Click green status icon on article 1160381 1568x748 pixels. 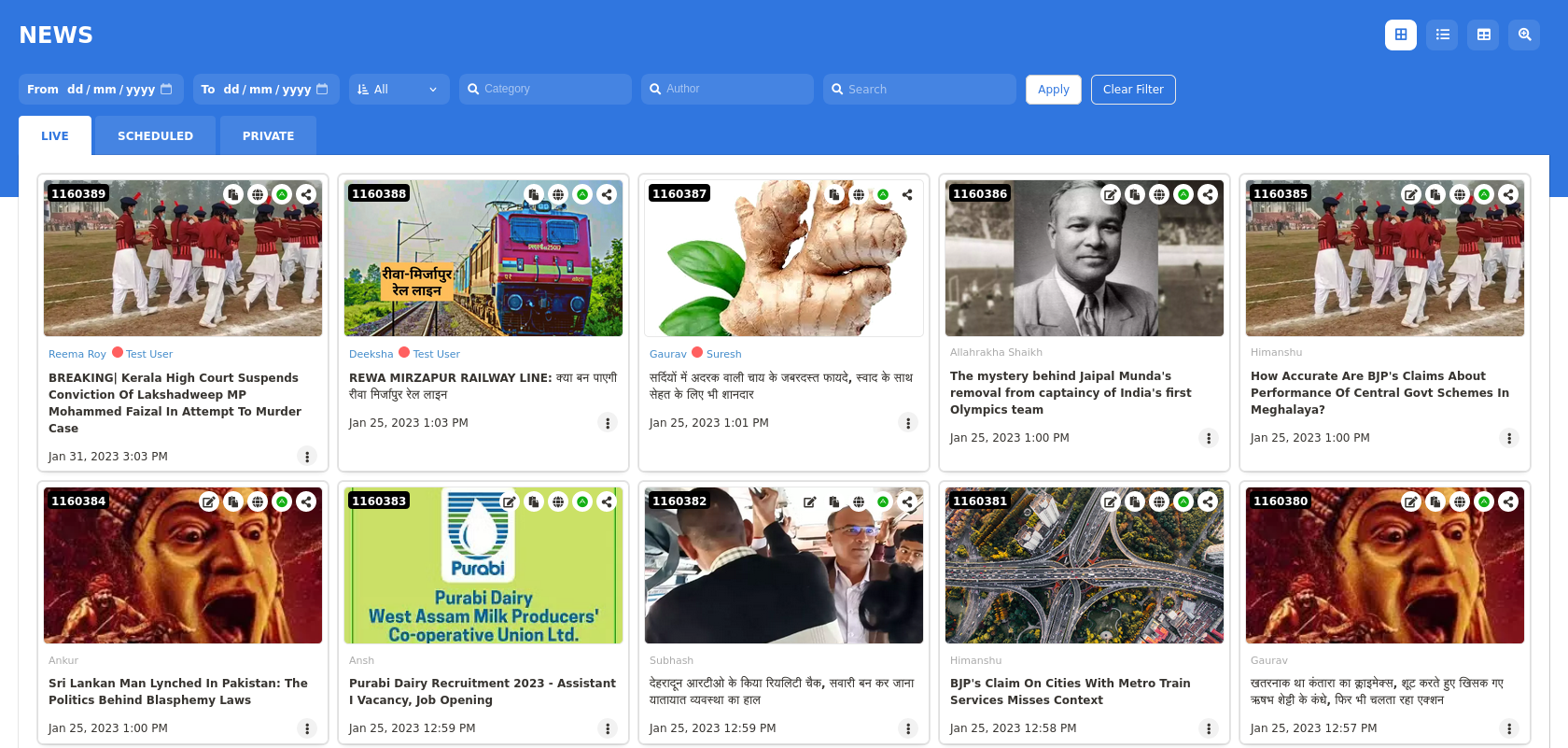(x=1183, y=501)
